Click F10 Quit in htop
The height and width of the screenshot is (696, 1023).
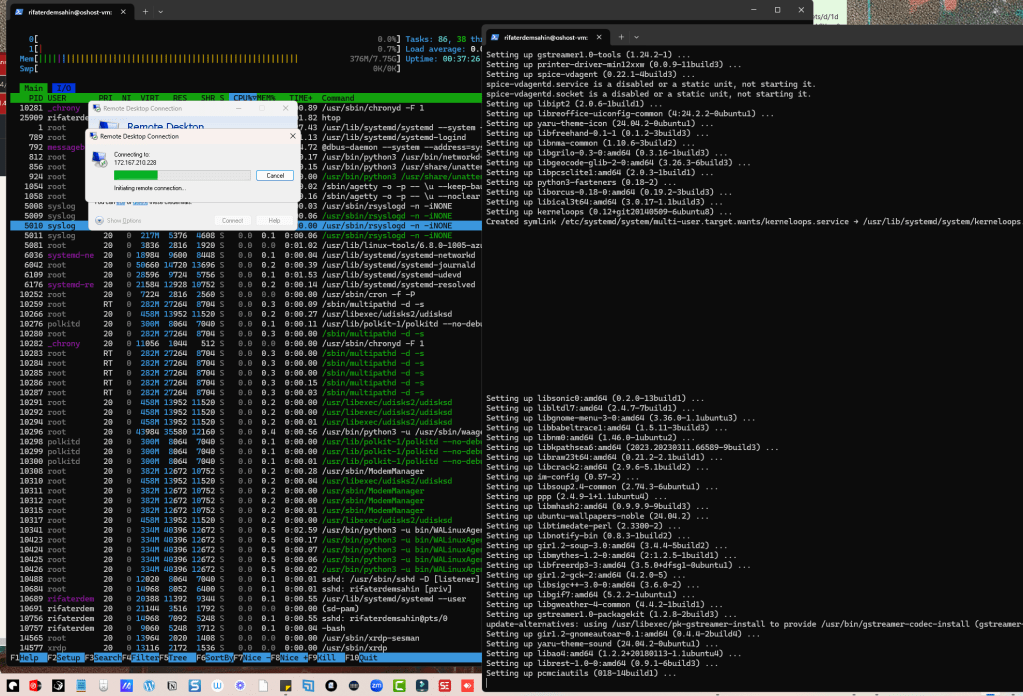click(361, 658)
